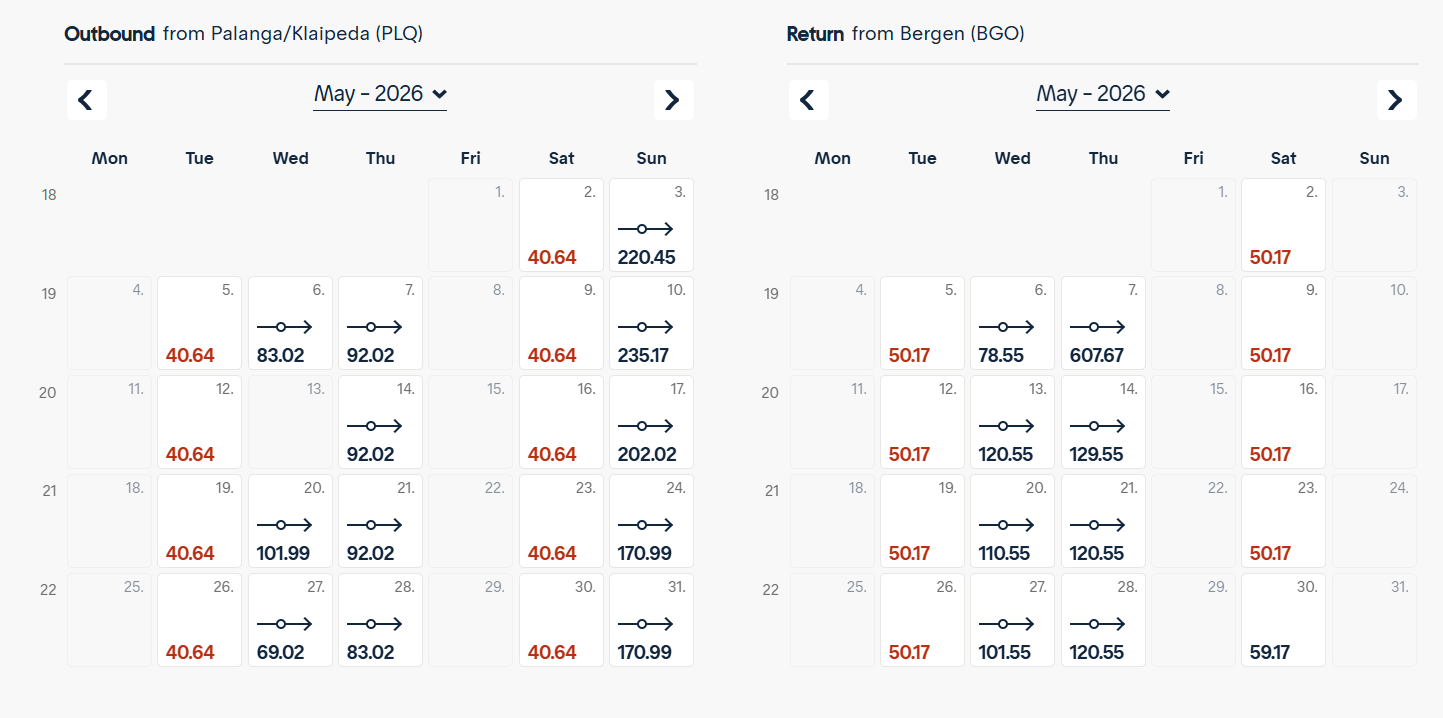This screenshot has width=1443, height=718.
Task: Open Return May - 2026 month dropdown
Action: (x=1102, y=94)
